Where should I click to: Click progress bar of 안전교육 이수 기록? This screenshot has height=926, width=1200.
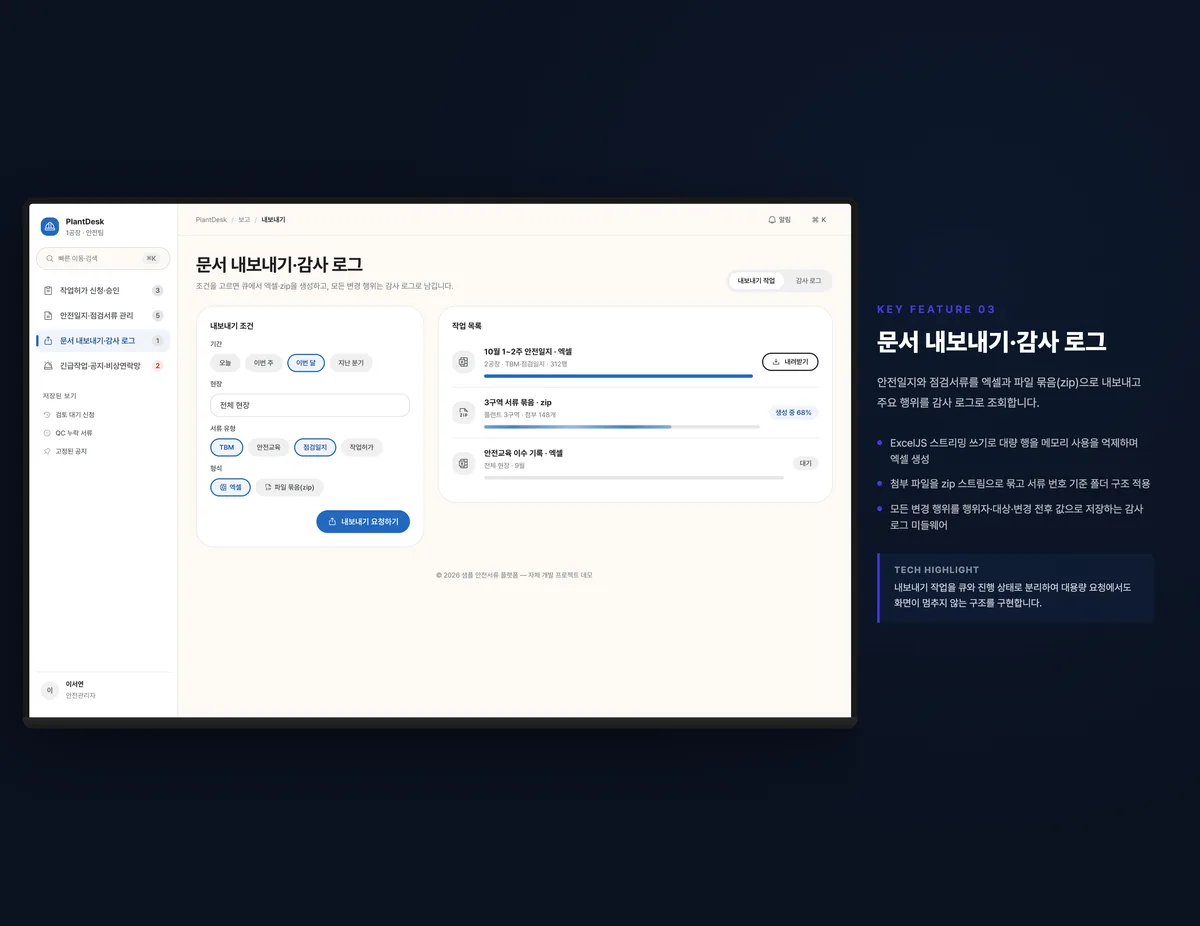(634, 477)
